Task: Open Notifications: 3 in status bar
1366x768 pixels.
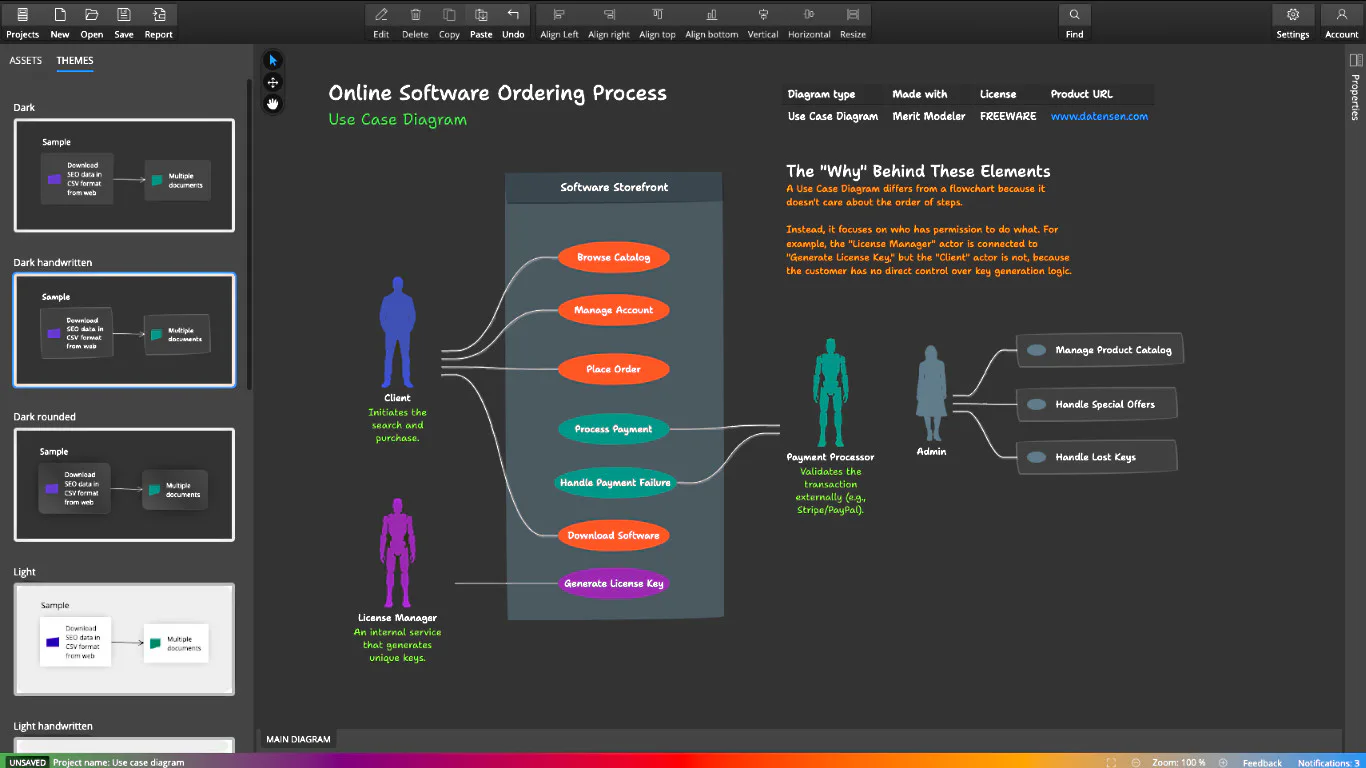Action: coord(1328,762)
